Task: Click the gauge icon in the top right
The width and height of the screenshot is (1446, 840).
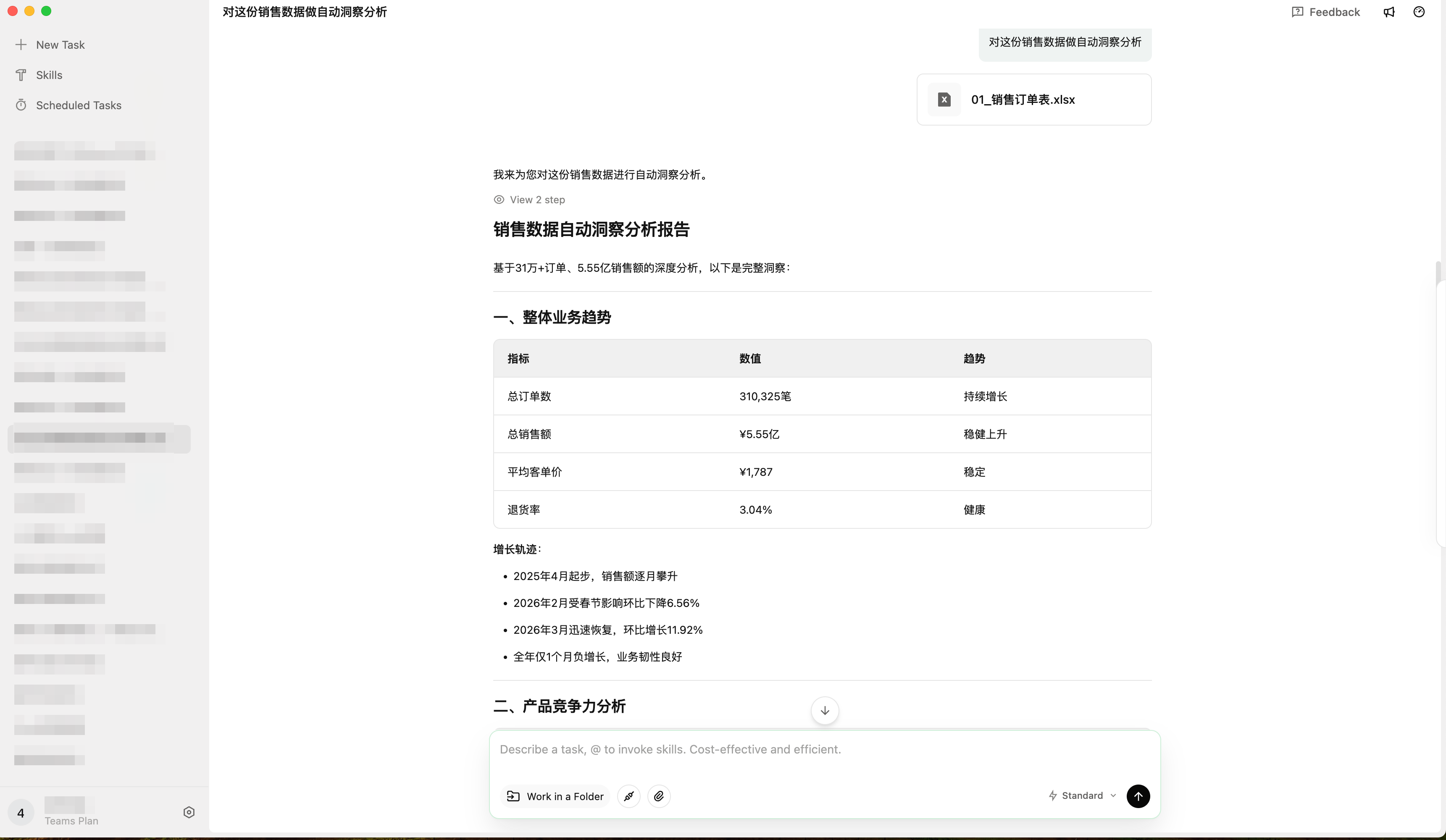Action: pyautogui.click(x=1419, y=12)
